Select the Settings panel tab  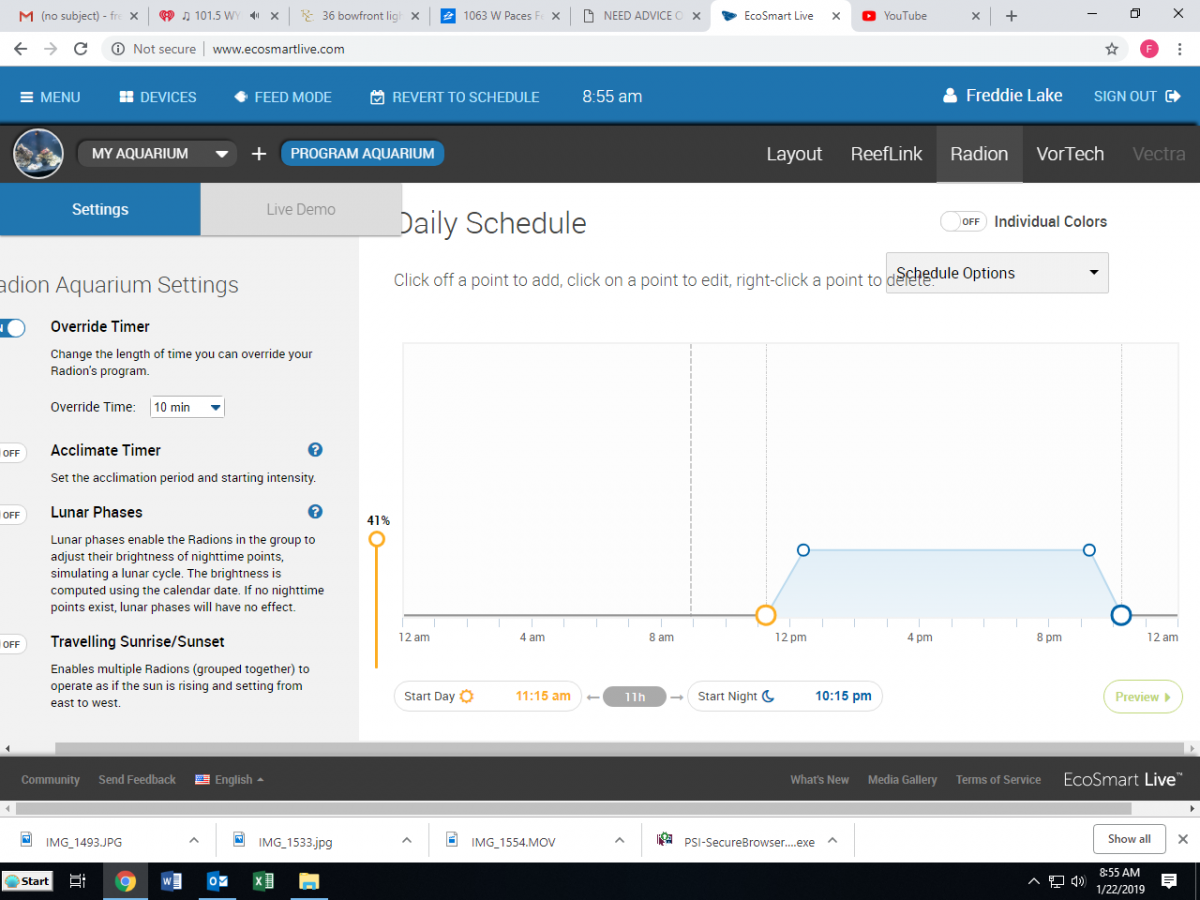(x=100, y=209)
